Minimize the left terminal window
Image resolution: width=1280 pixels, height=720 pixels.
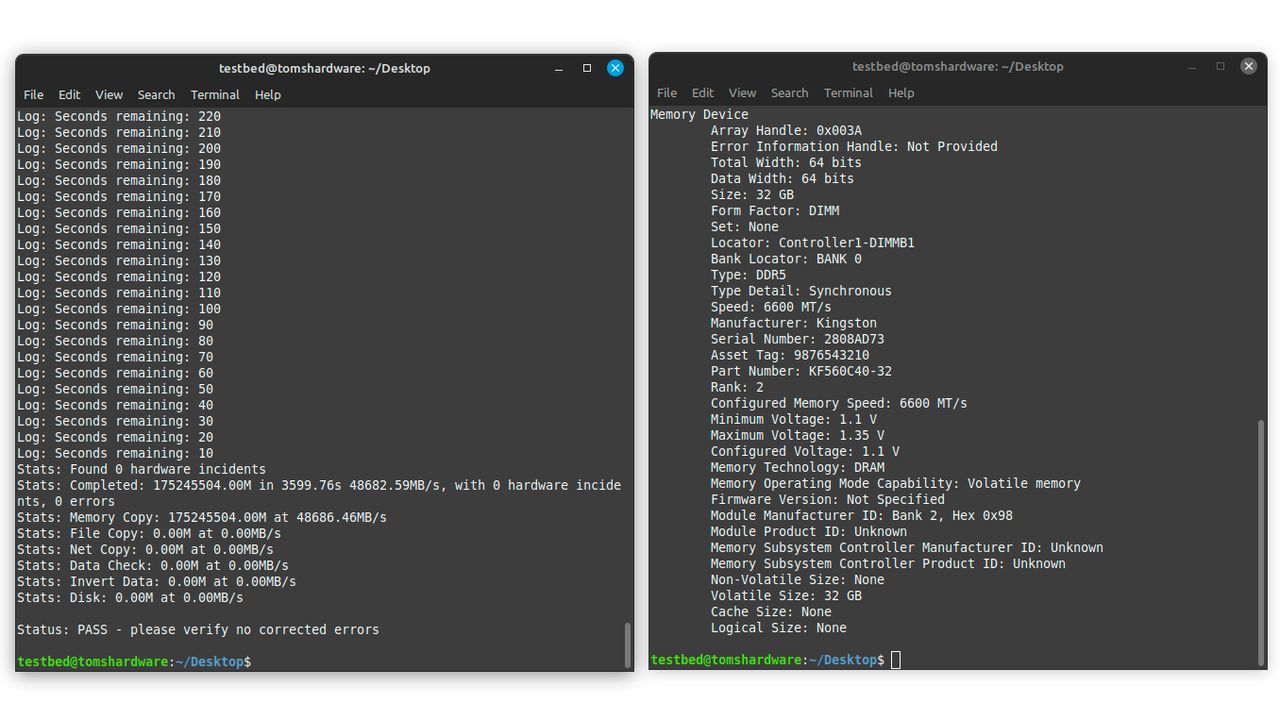(x=559, y=68)
